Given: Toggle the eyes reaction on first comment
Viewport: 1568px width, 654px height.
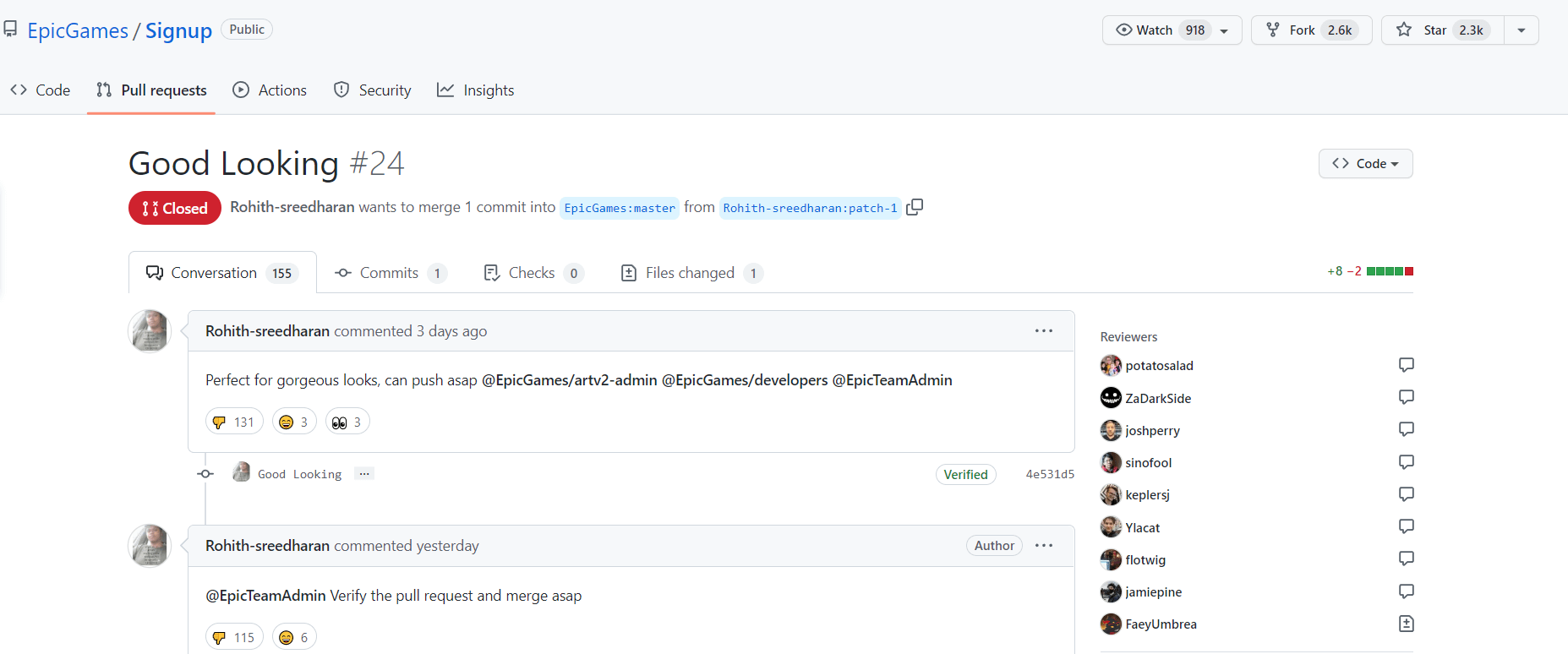Looking at the screenshot, I should pyautogui.click(x=347, y=422).
